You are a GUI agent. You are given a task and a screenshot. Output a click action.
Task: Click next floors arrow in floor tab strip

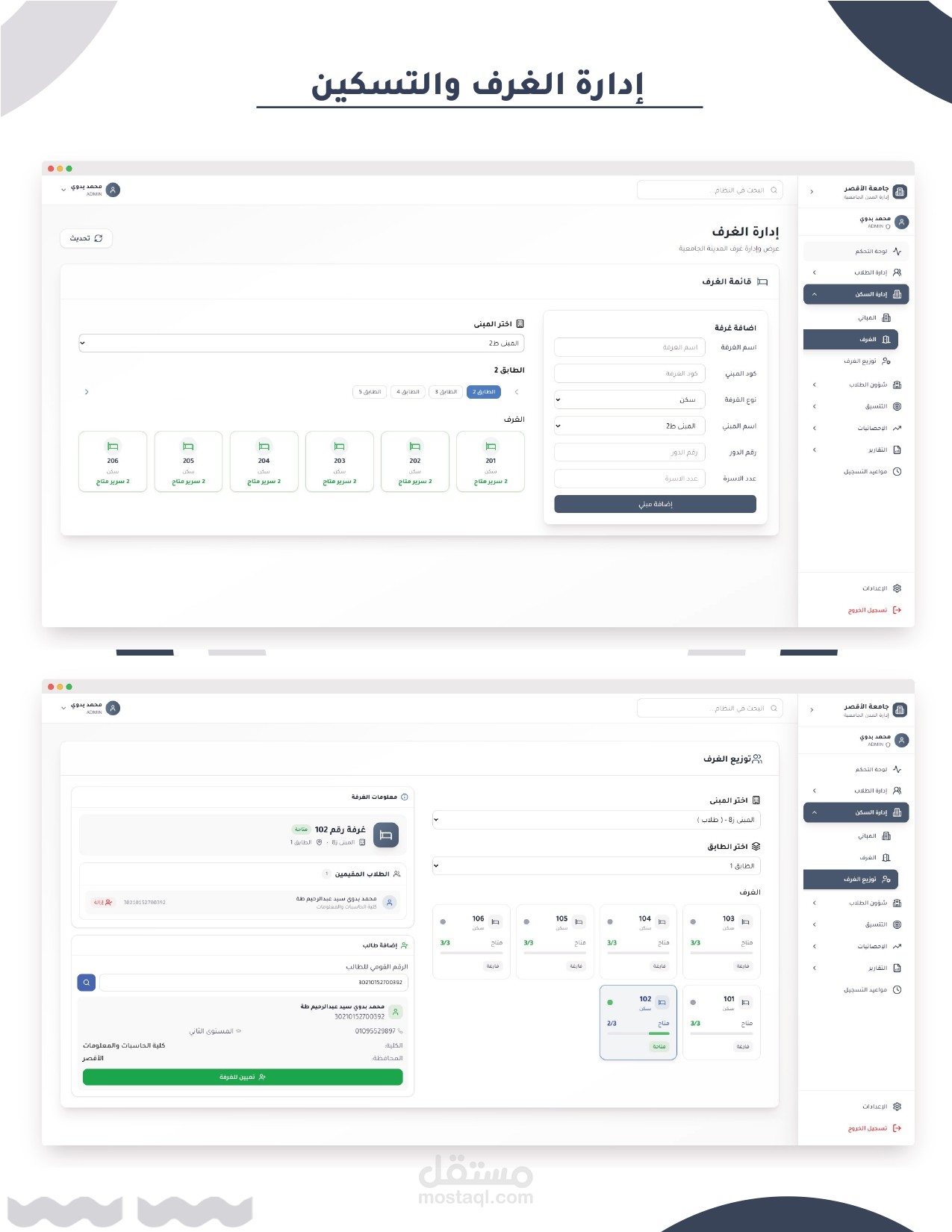(x=87, y=392)
